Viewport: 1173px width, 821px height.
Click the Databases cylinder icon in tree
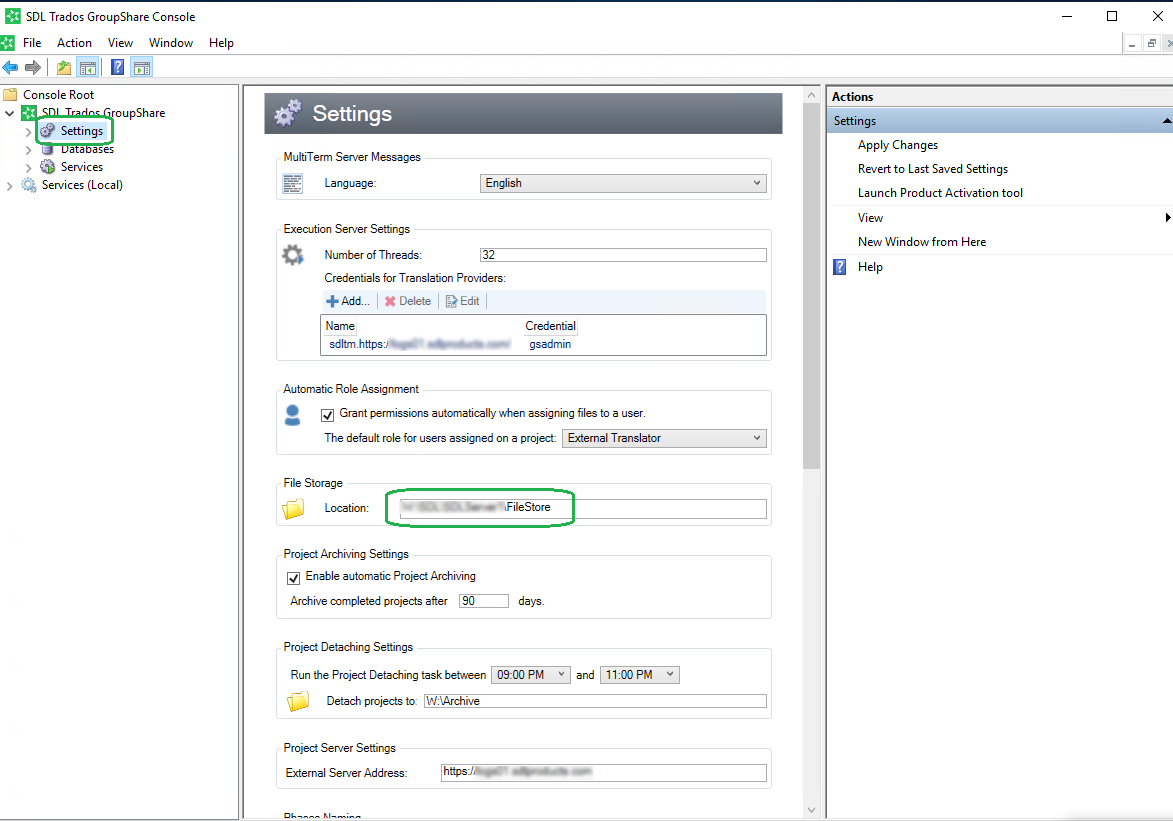pyautogui.click(x=48, y=149)
